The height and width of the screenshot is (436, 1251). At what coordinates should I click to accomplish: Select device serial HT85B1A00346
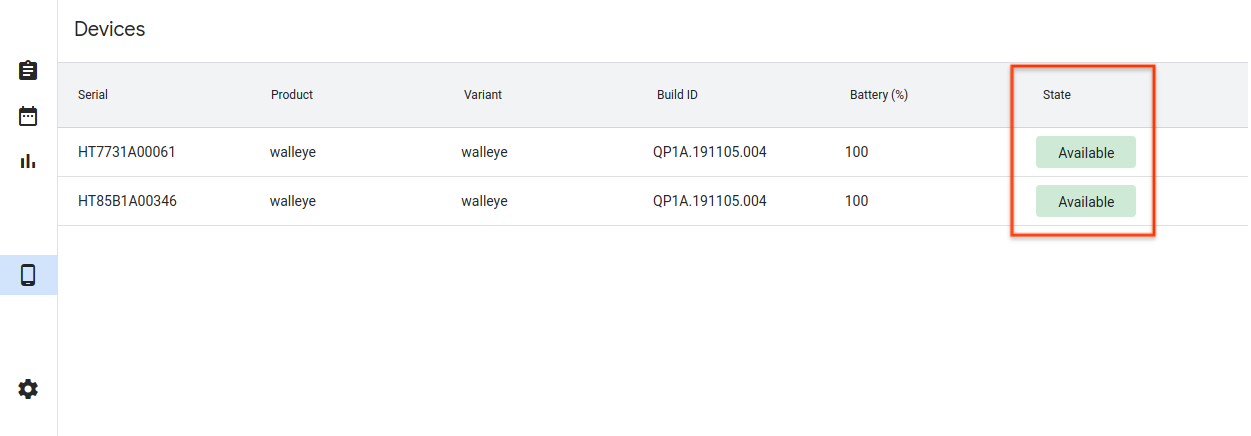tap(127, 201)
